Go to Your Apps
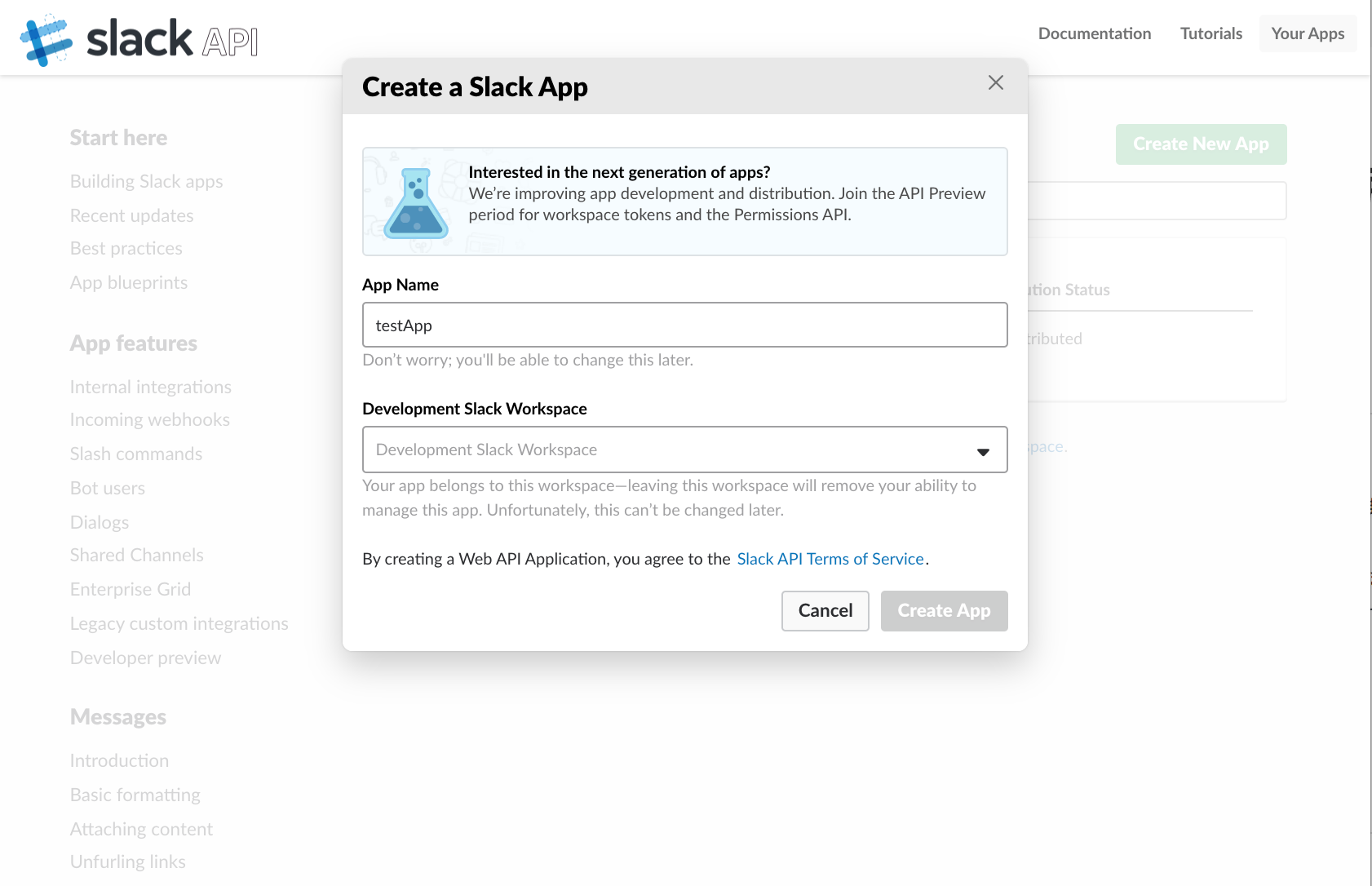The image size is (1372, 886). click(x=1308, y=33)
